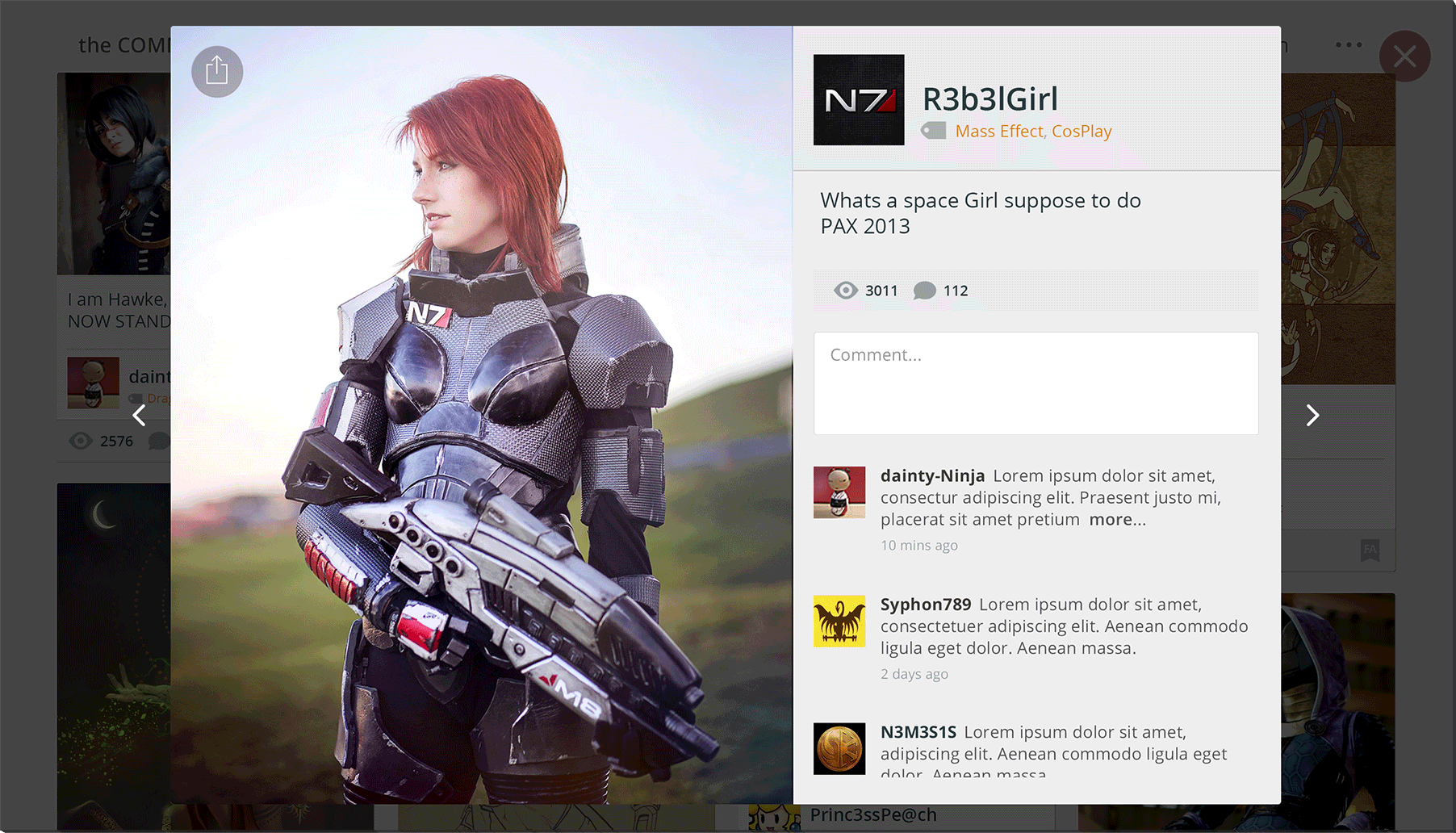Click the background FA badge icon

pos(1370,550)
